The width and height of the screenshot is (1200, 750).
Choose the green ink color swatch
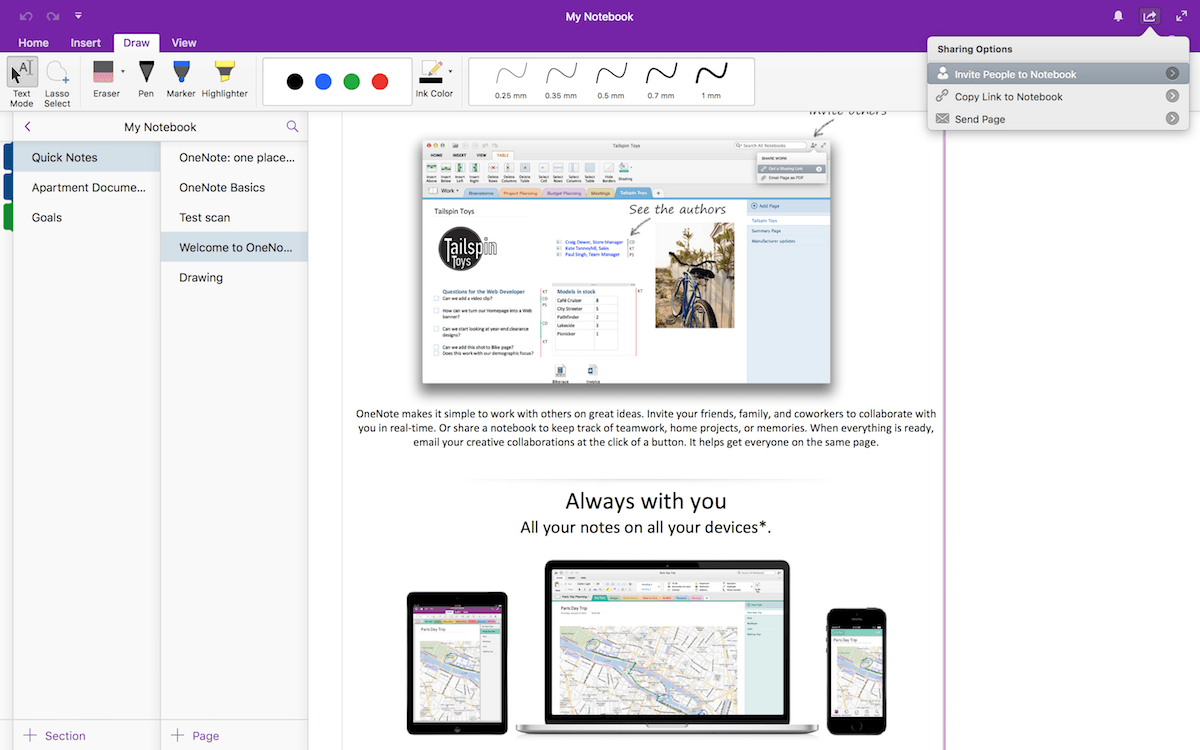coord(352,82)
